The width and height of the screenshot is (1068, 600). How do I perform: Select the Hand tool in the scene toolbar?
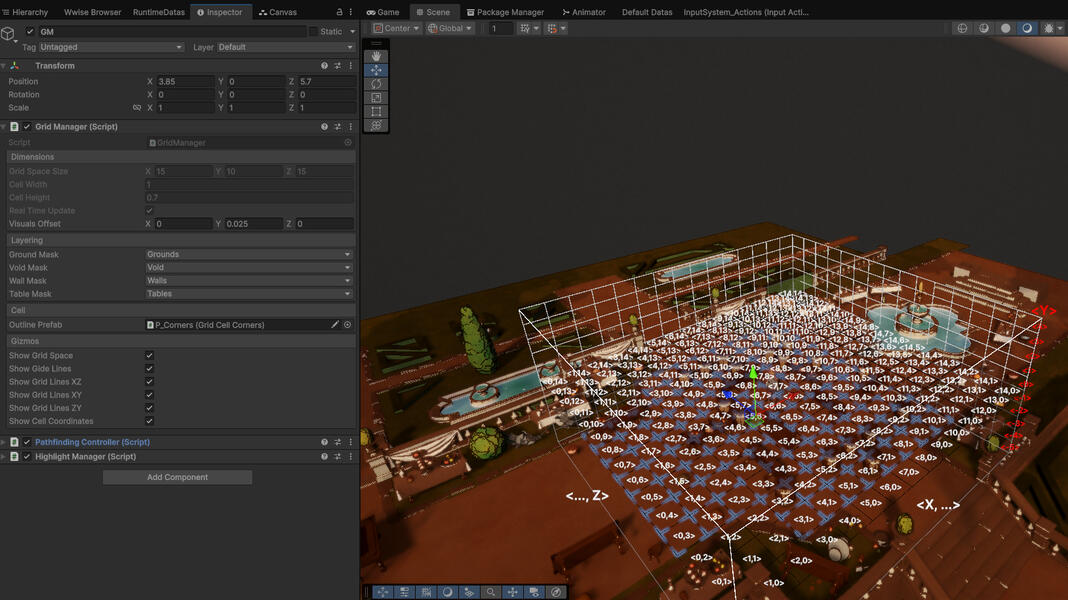[x=376, y=55]
